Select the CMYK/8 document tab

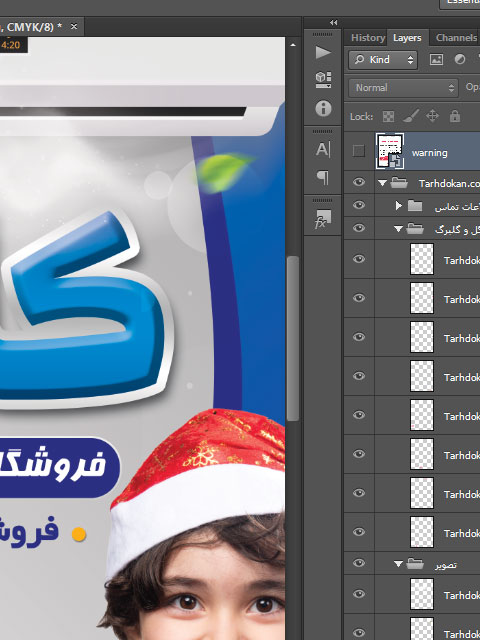(41, 27)
